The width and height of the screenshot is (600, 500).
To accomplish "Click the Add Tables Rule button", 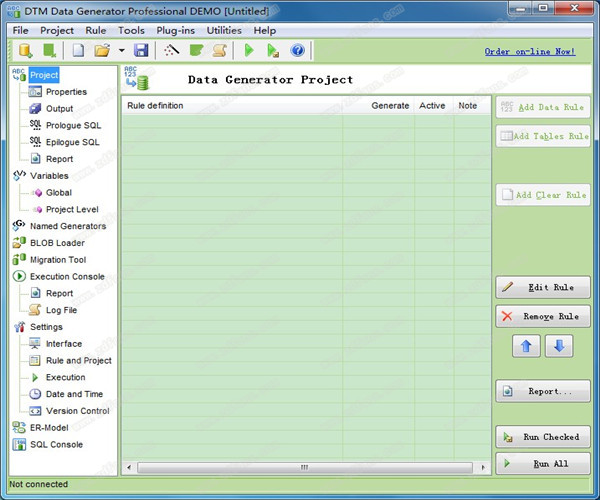I will pyautogui.click(x=543, y=136).
